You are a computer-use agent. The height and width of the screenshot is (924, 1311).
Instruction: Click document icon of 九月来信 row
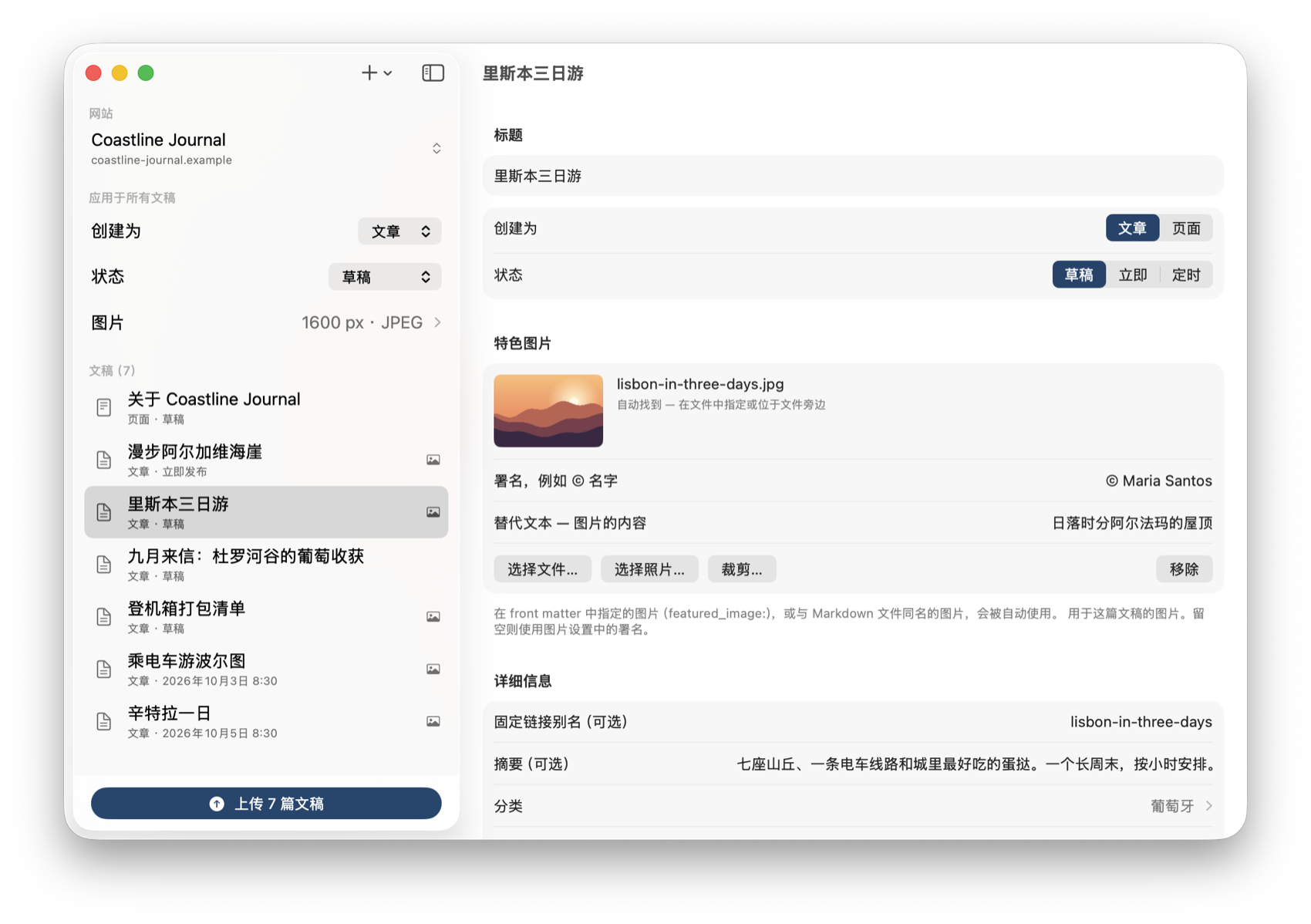pyautogui.click(x=103, y=565)
